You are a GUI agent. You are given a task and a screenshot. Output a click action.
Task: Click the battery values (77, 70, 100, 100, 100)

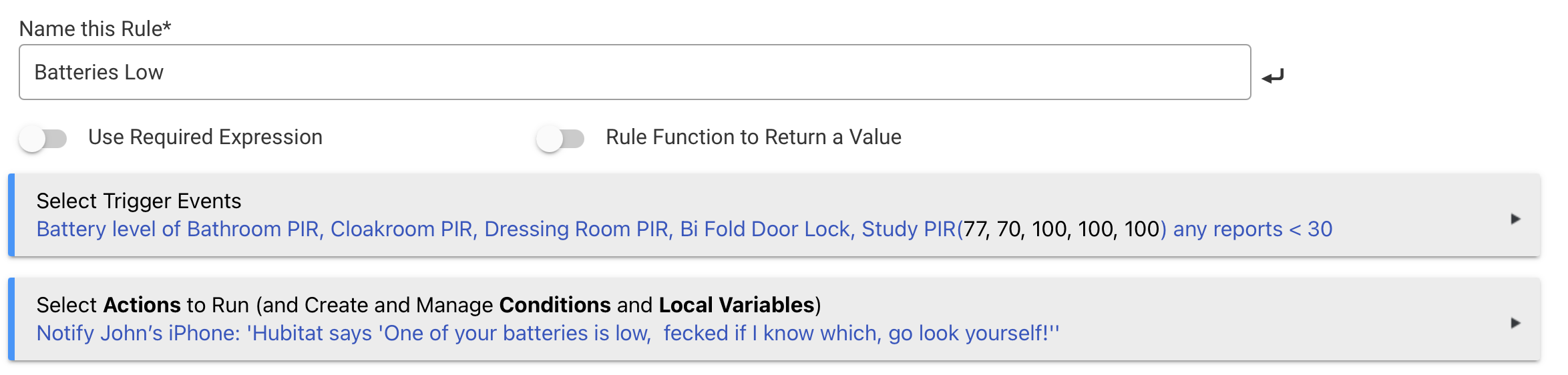point(1062,229)
